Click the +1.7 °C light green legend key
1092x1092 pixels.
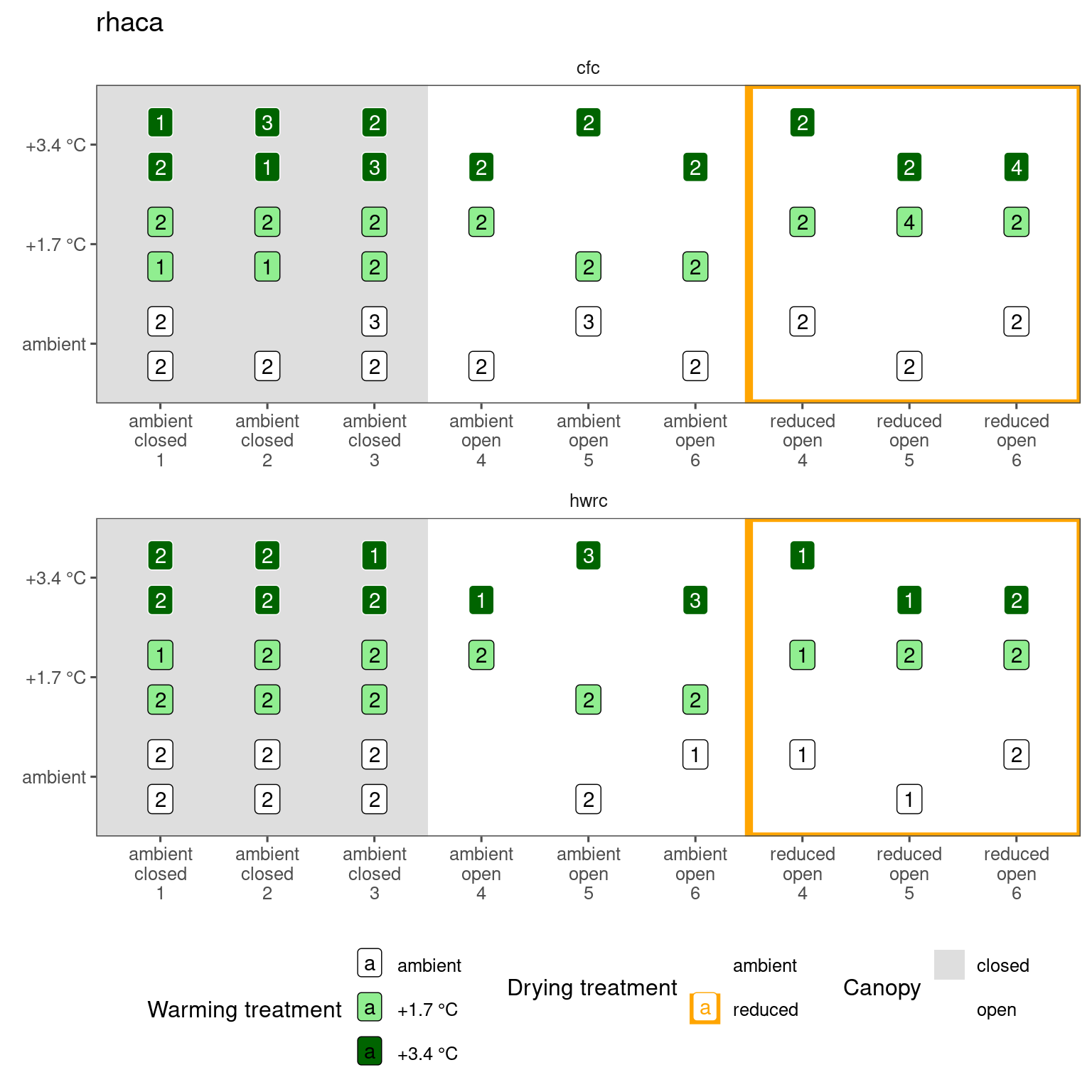[x=370, y=1008]
